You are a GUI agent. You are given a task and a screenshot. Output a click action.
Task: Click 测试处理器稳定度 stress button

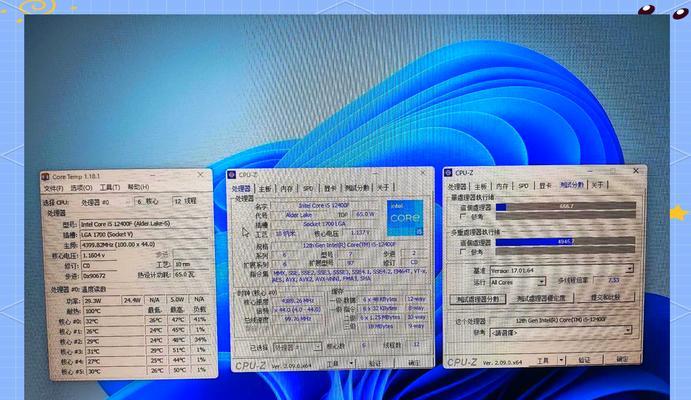tap(542, 298)
